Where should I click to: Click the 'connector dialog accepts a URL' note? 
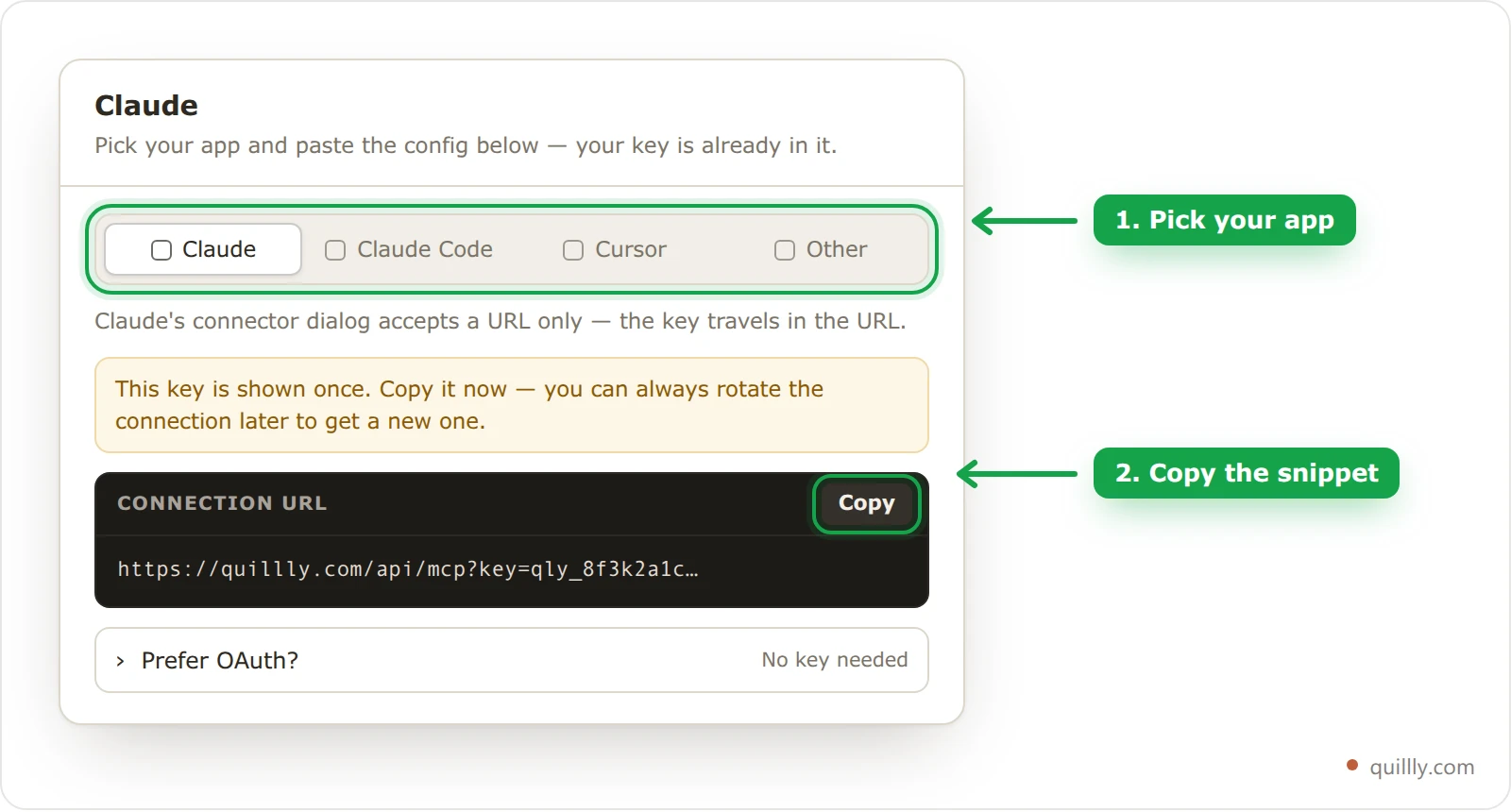point(501,321)
